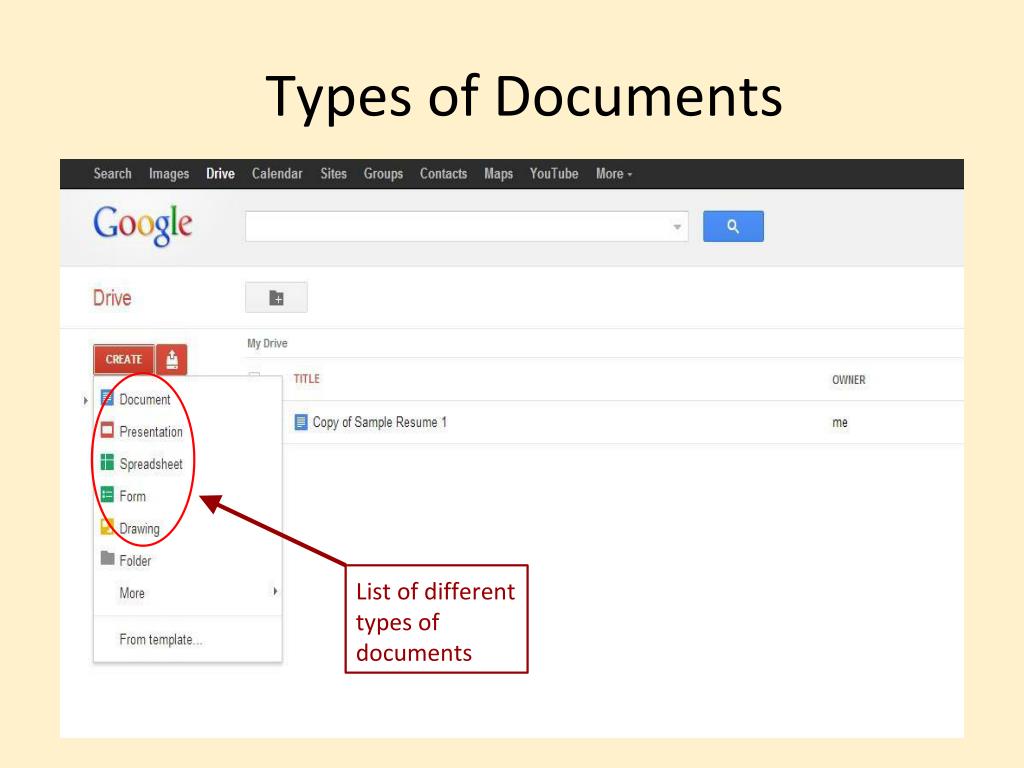Open Calendar in the top navigation bar
Viewport: 1024px width, 768px height.
[277, 174]
